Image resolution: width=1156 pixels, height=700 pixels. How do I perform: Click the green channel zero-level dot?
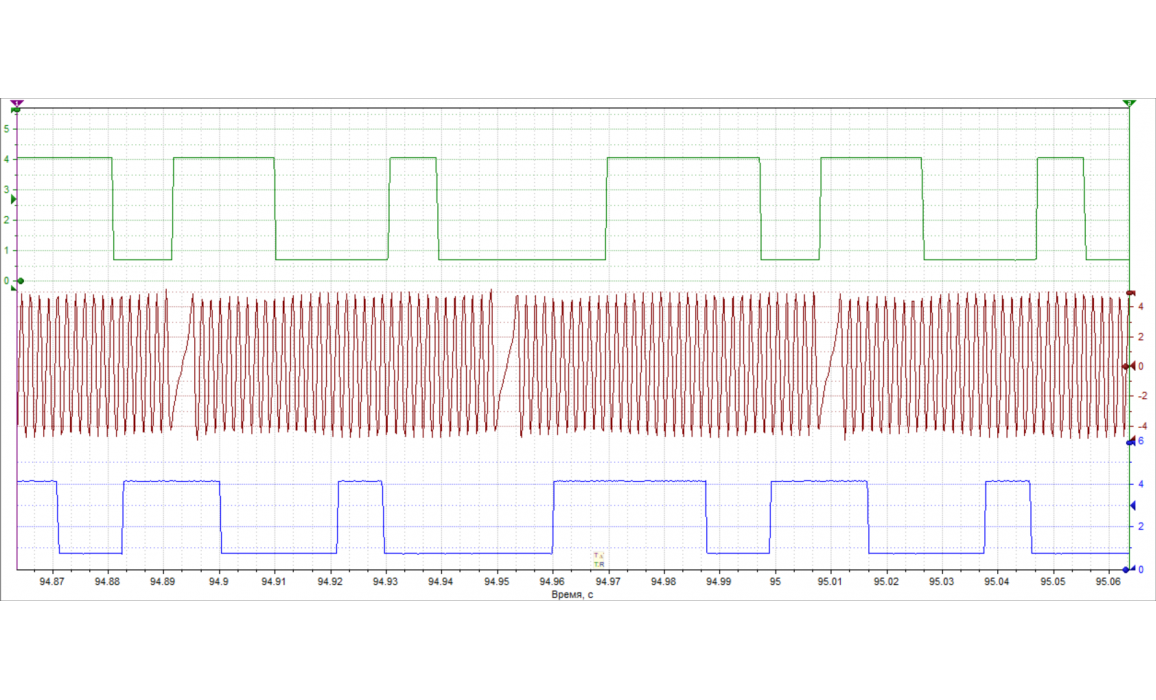20,281
